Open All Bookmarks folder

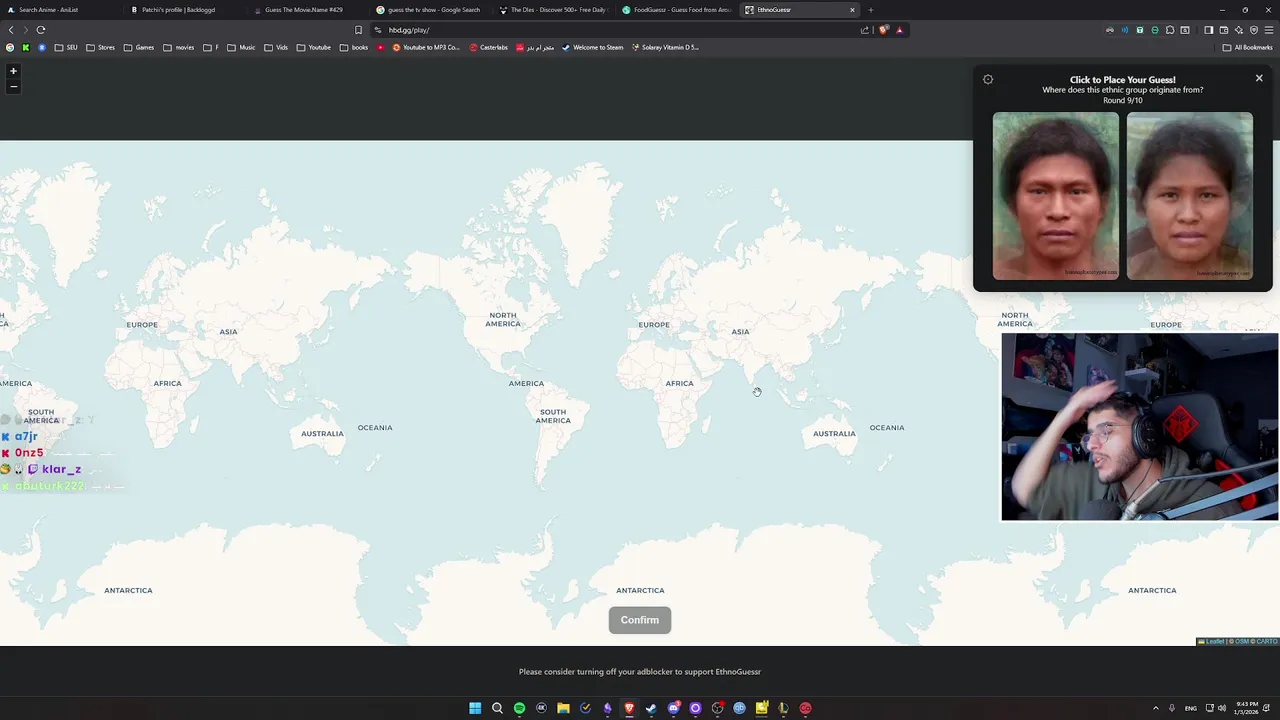click(x=1247, y=47)
